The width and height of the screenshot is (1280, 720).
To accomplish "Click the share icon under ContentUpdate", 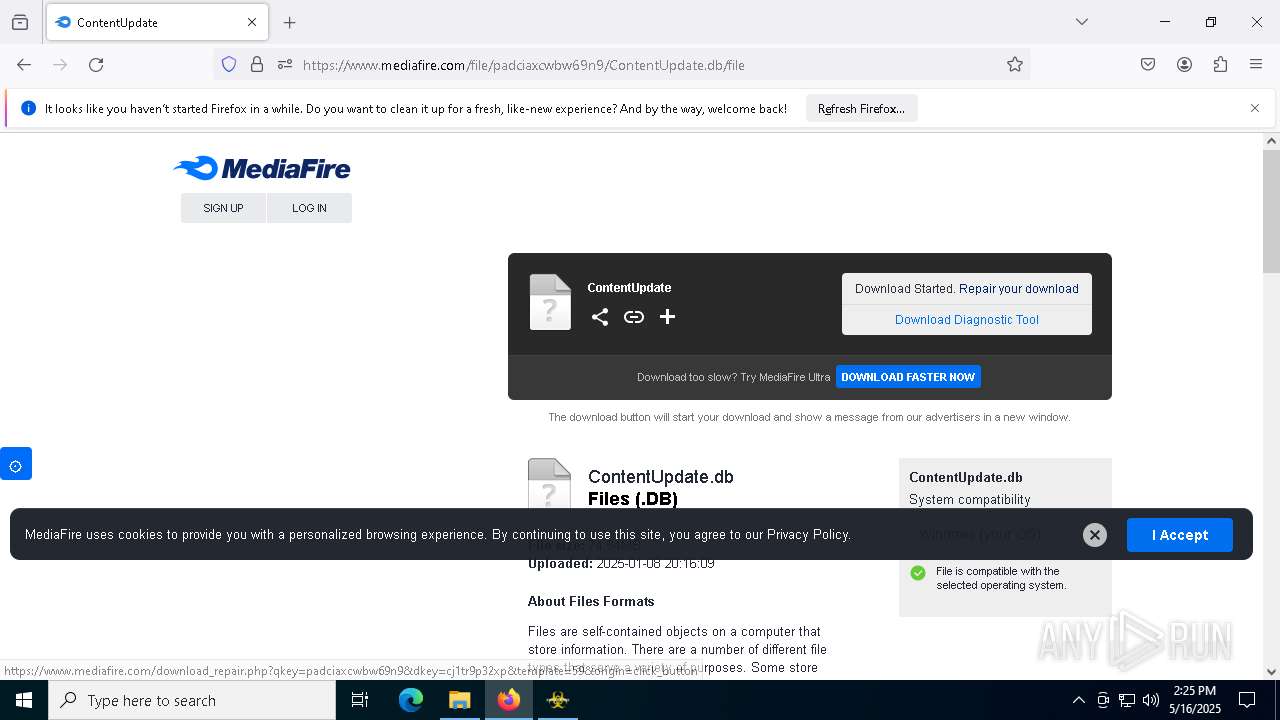I will 600,317.
